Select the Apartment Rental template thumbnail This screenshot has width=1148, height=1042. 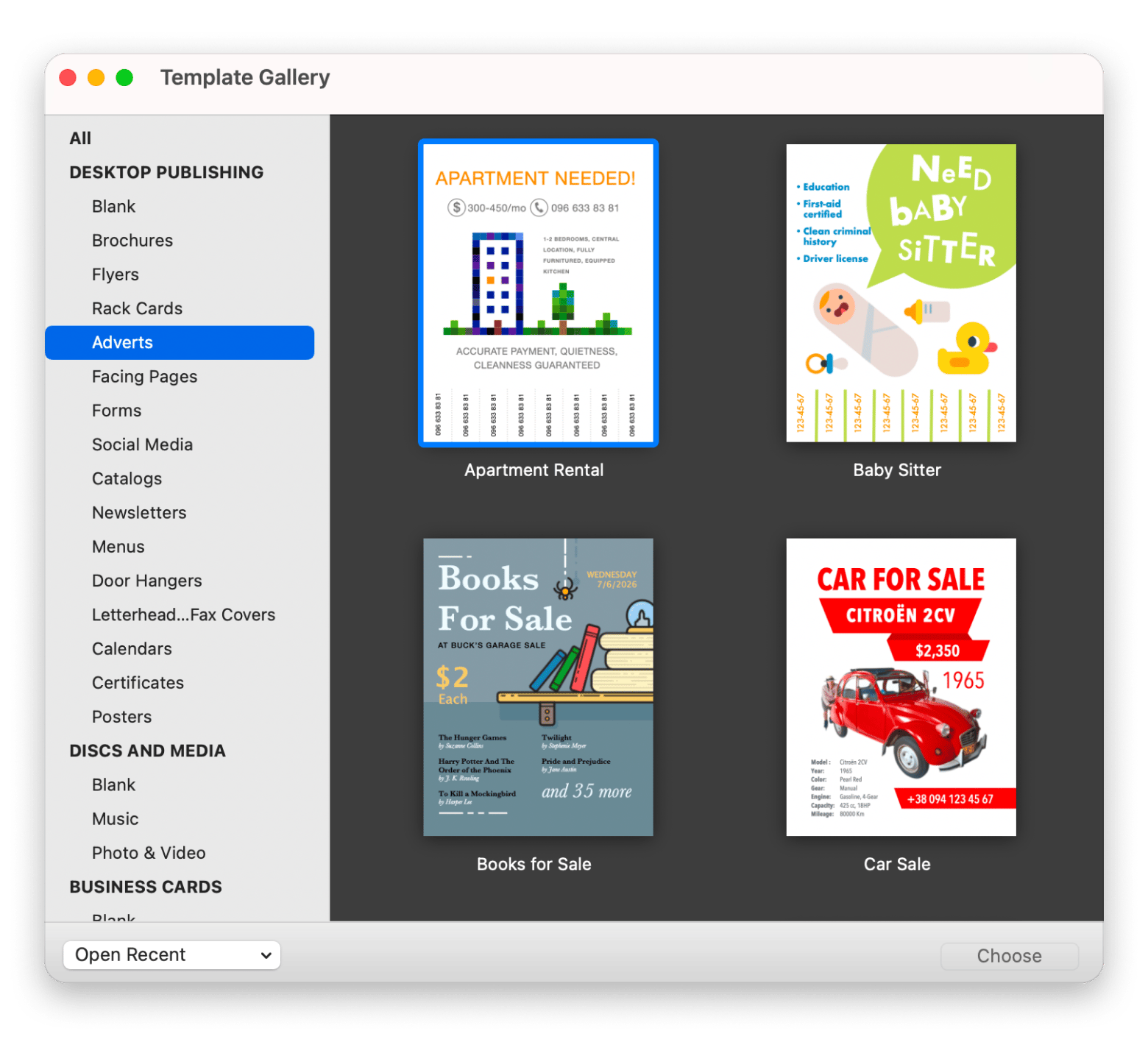pos(538,293)
